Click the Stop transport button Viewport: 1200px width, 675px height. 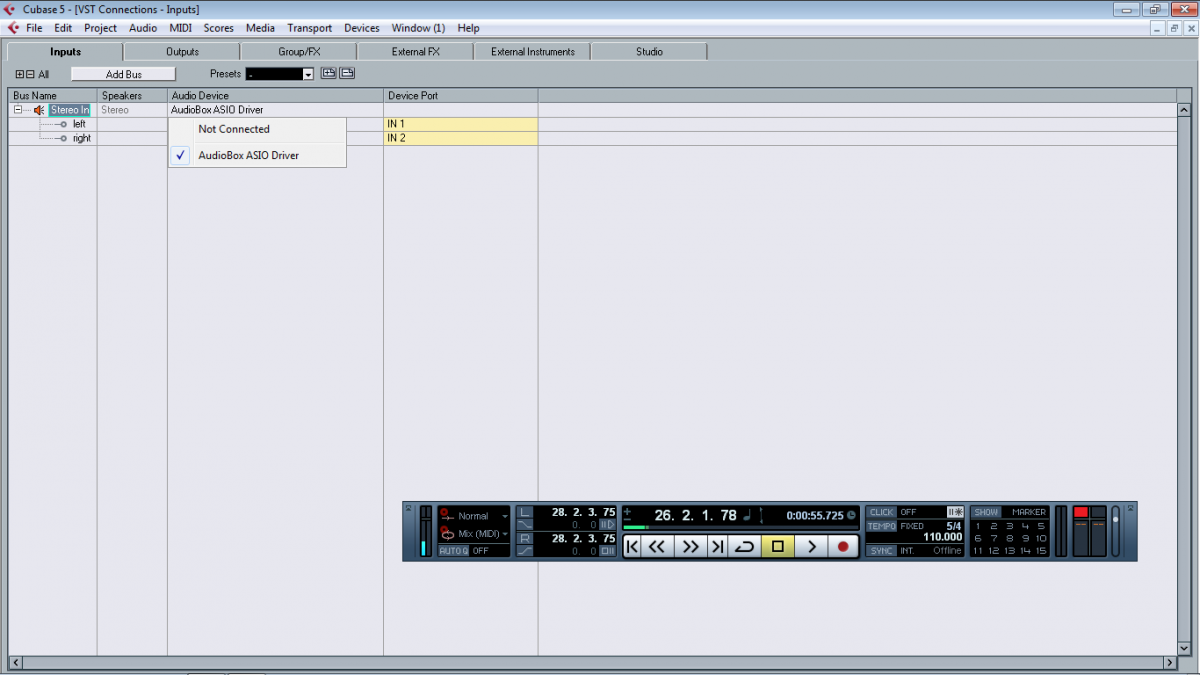pos(777,547)
